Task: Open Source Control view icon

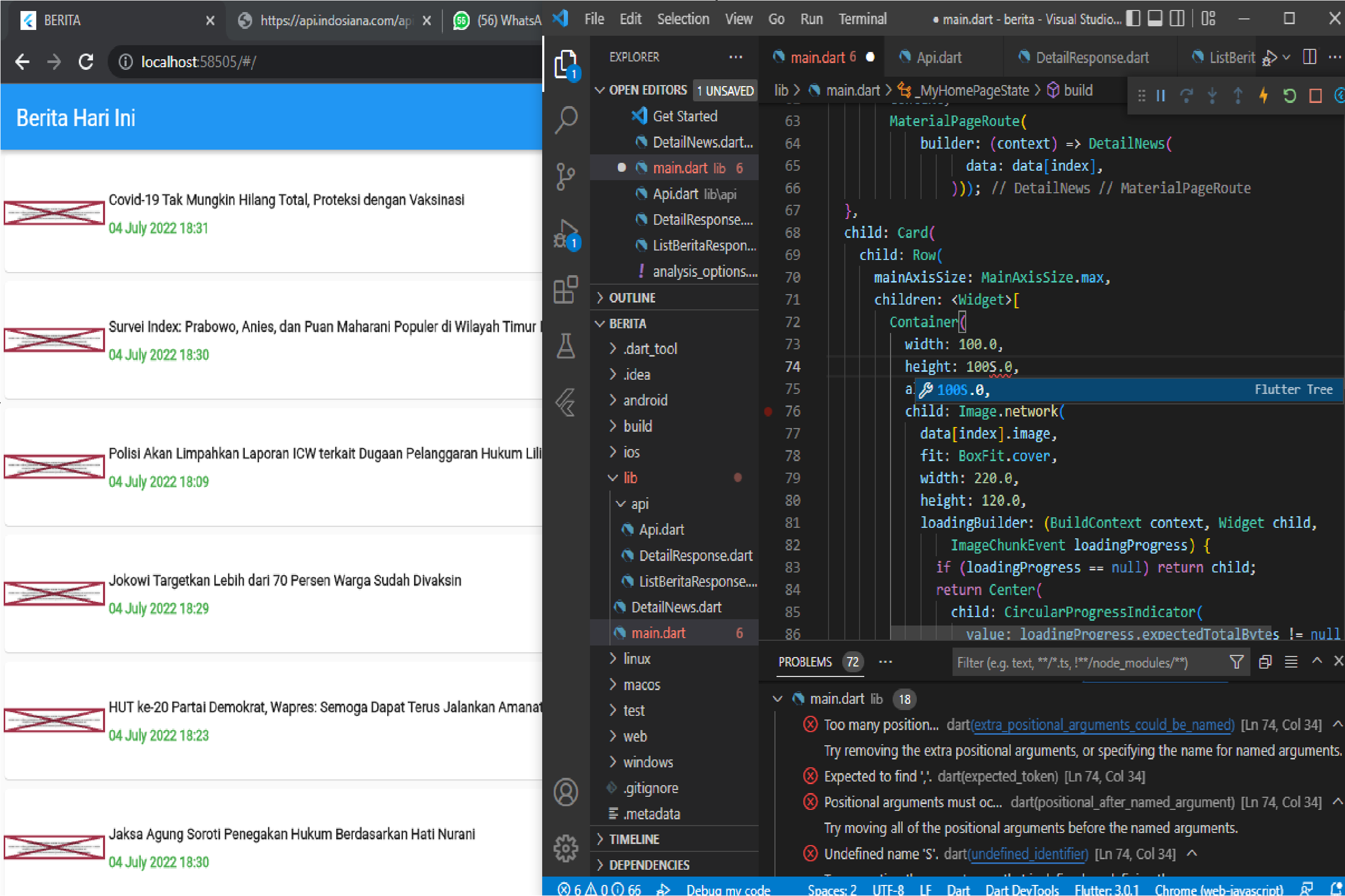Action: click(565, 176)
